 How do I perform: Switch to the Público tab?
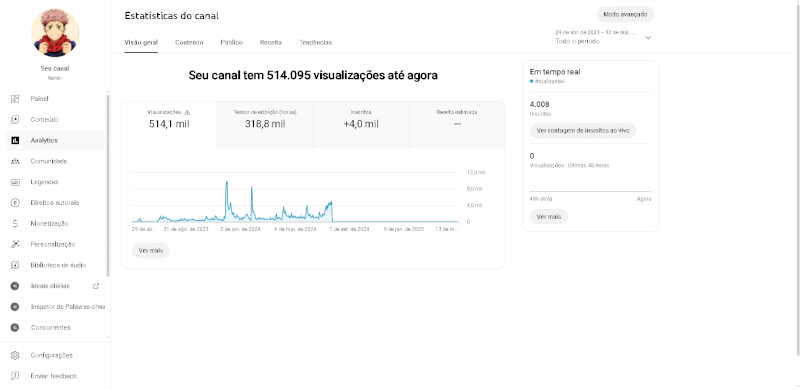(231, 42)
